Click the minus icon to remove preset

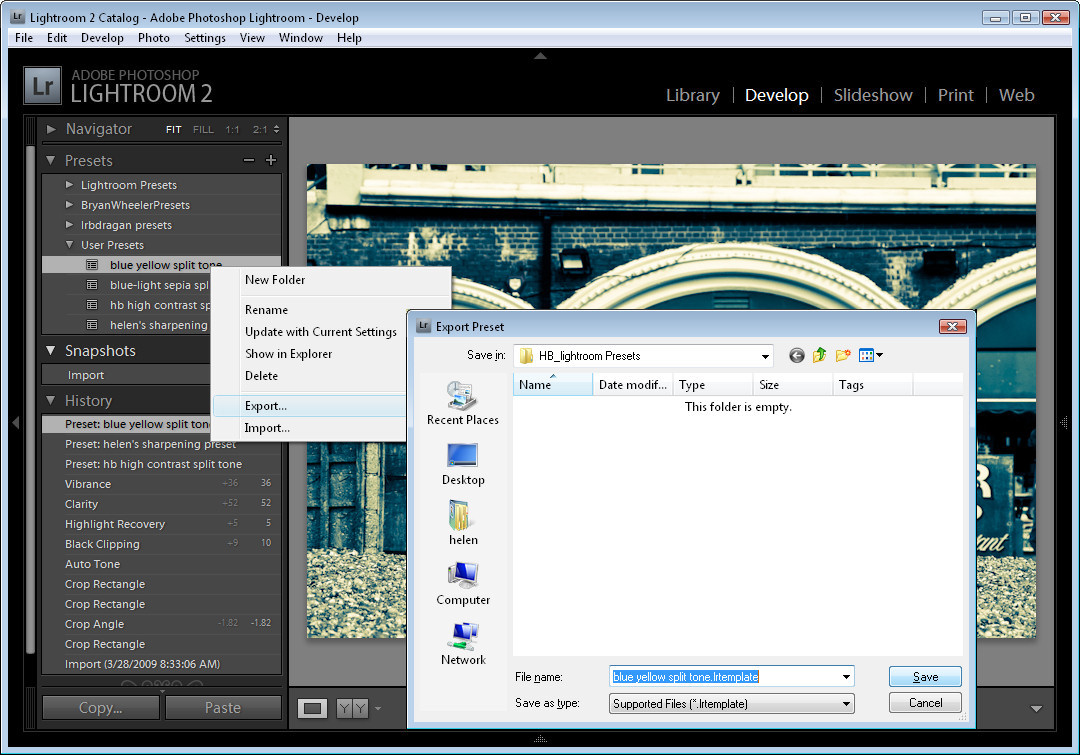coord(249,161)
